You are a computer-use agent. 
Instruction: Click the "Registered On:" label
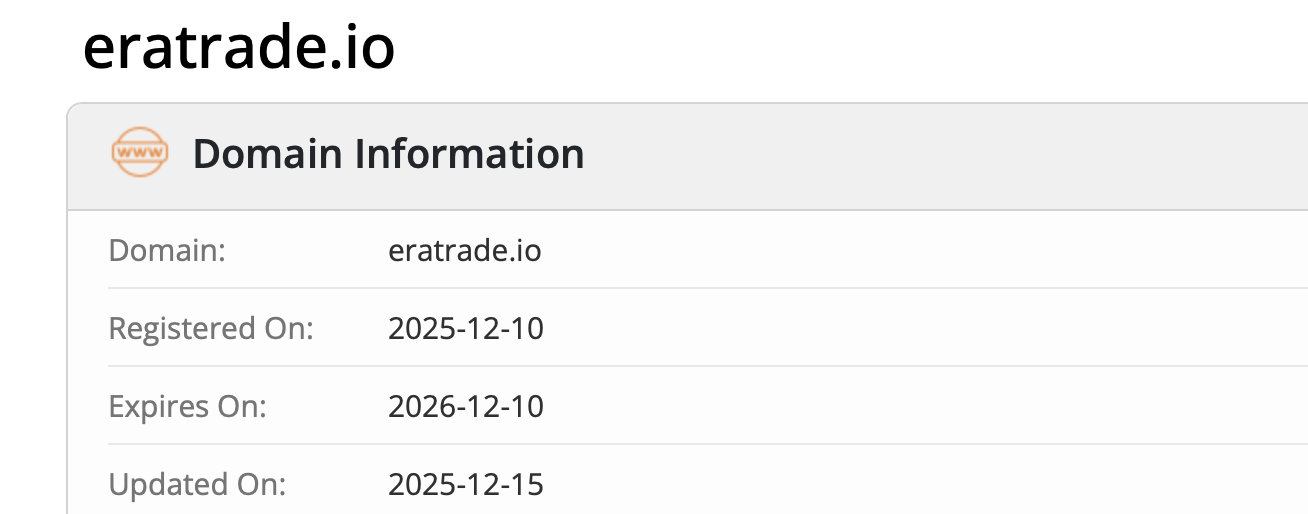tap(211, 328)
